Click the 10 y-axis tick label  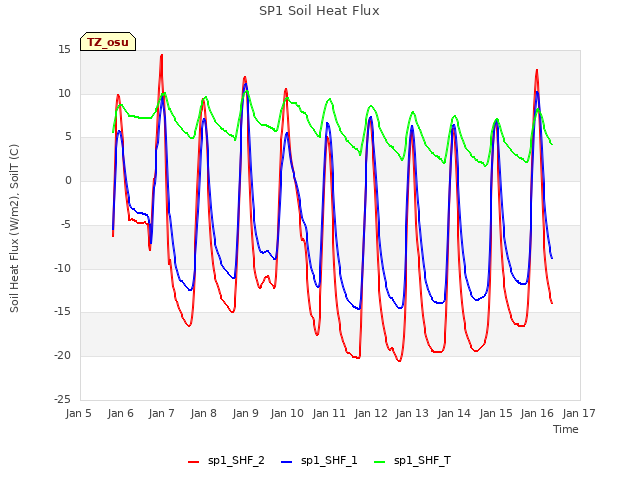pyautogui.click(x=64, y=93)
